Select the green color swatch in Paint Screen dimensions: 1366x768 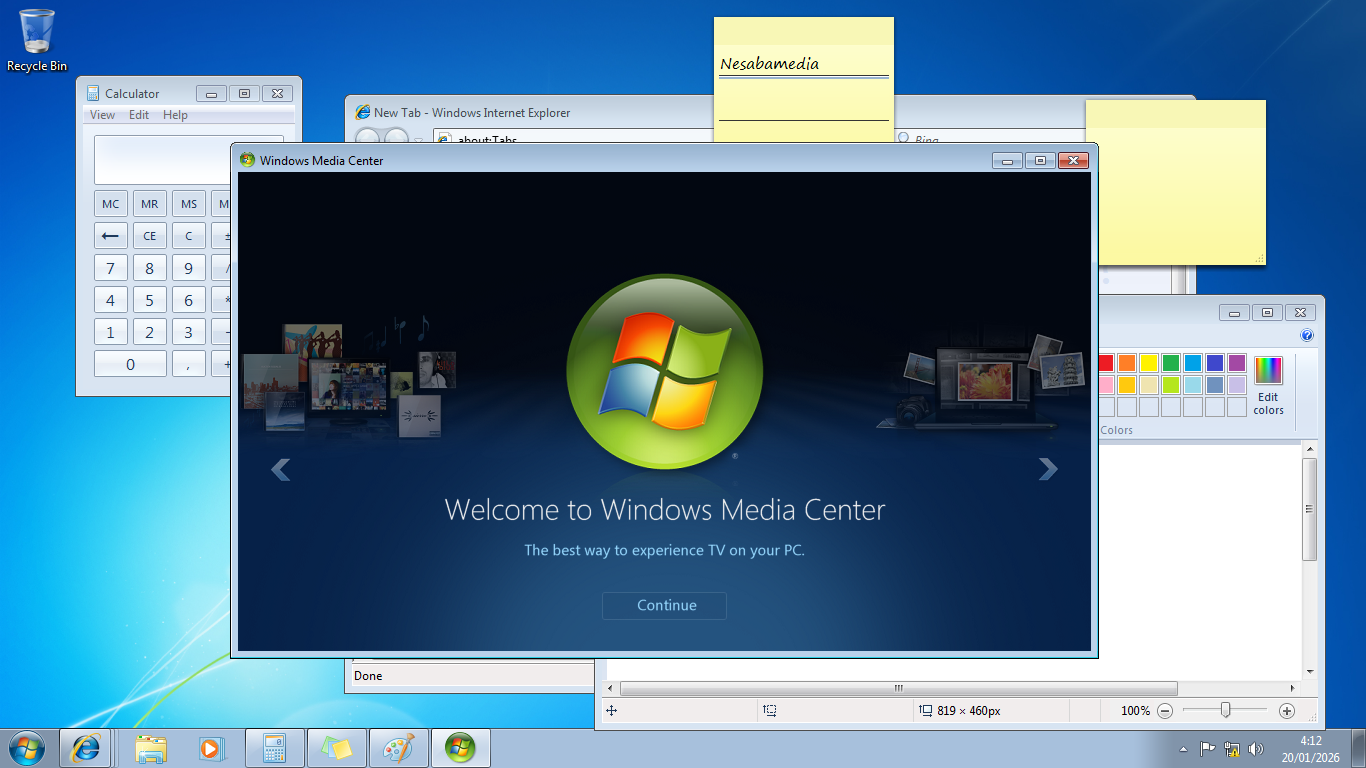click(1170, 363)
